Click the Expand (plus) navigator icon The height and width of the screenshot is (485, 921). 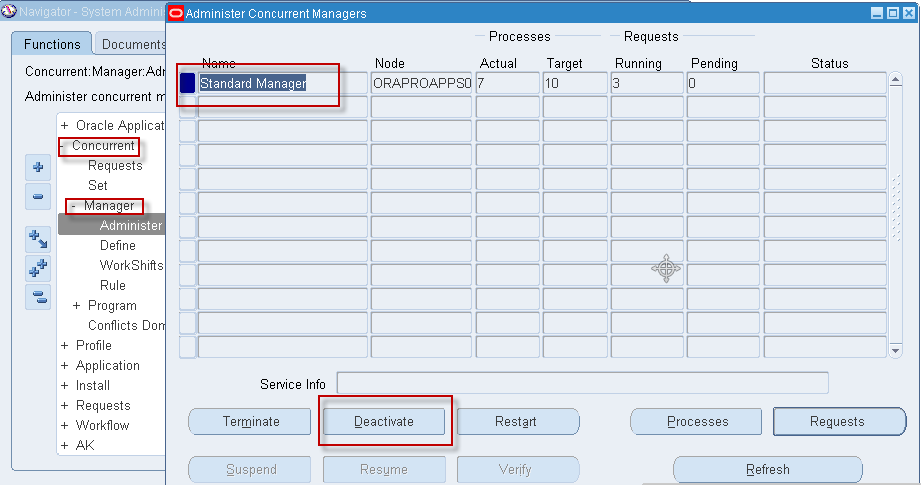(37, 168)
